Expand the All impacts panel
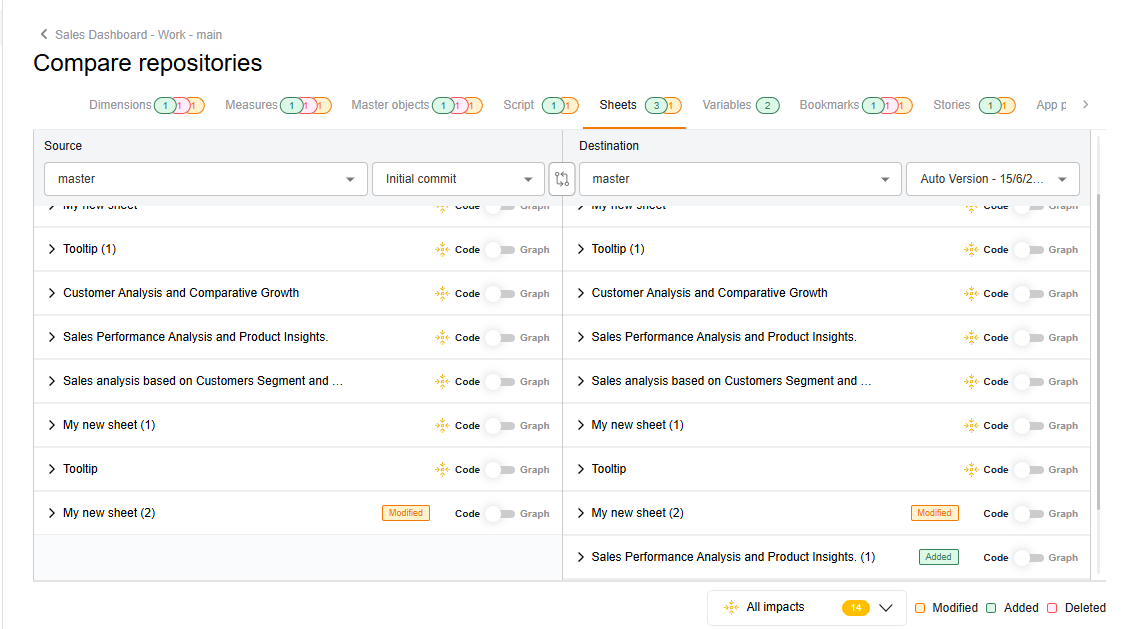The width and height of the screenshot is (1128, 629). pos(885,607)
